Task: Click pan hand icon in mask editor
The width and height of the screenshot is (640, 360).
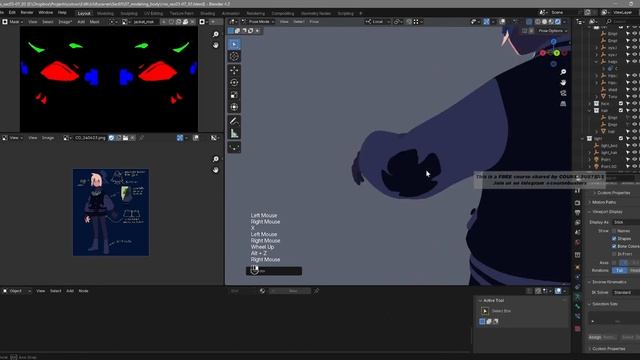Action: coord(216,45)
